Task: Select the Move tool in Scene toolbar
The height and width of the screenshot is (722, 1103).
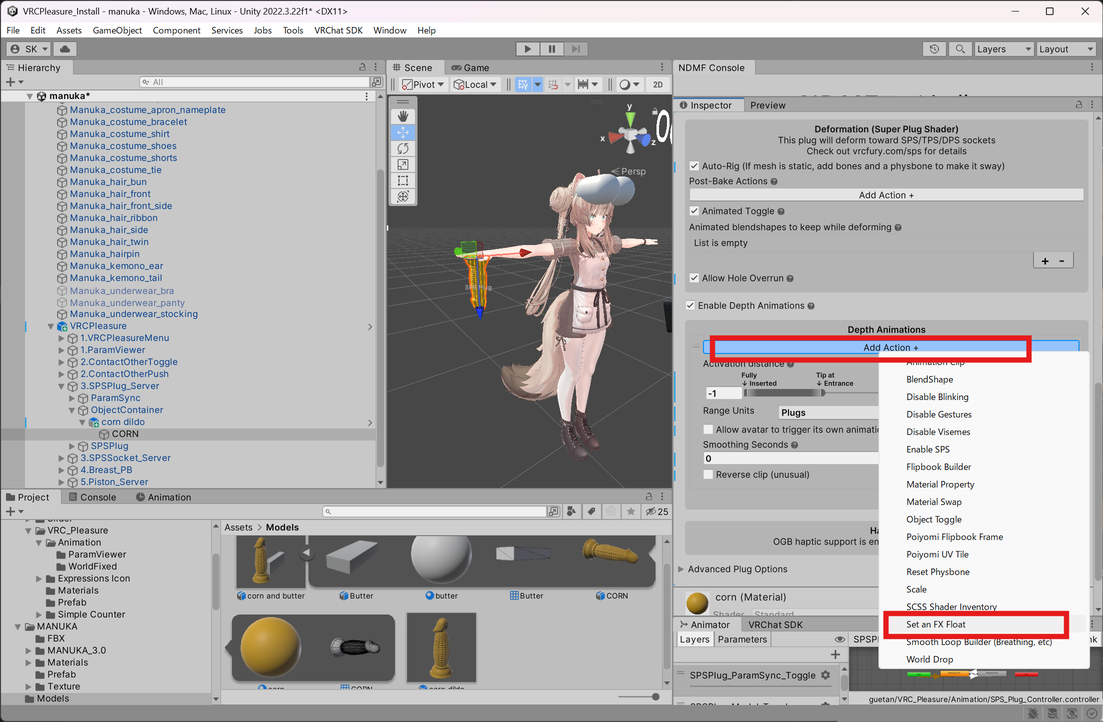Action: pos(403,132)
